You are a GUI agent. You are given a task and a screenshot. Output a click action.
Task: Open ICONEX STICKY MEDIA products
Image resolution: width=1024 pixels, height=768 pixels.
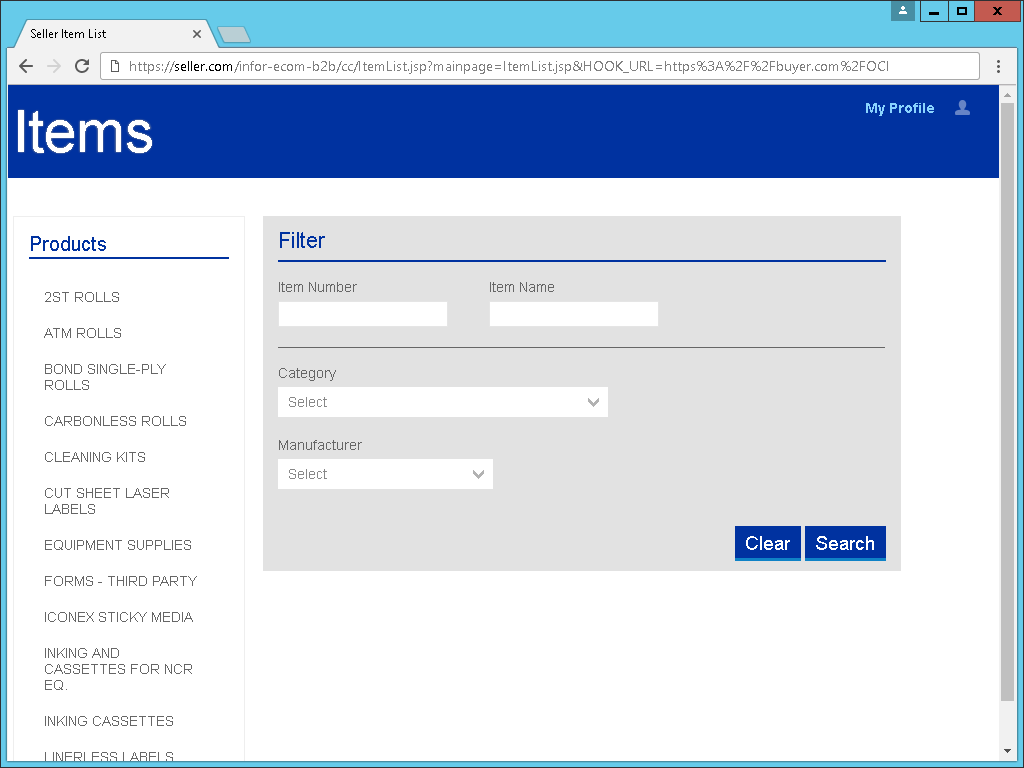point(118,617)
